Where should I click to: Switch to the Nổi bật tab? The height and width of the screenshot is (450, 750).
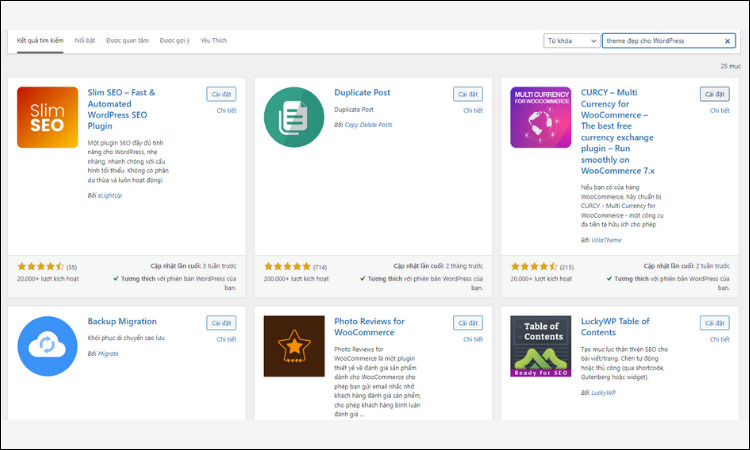pyautogui.click(x=85, y=41)
